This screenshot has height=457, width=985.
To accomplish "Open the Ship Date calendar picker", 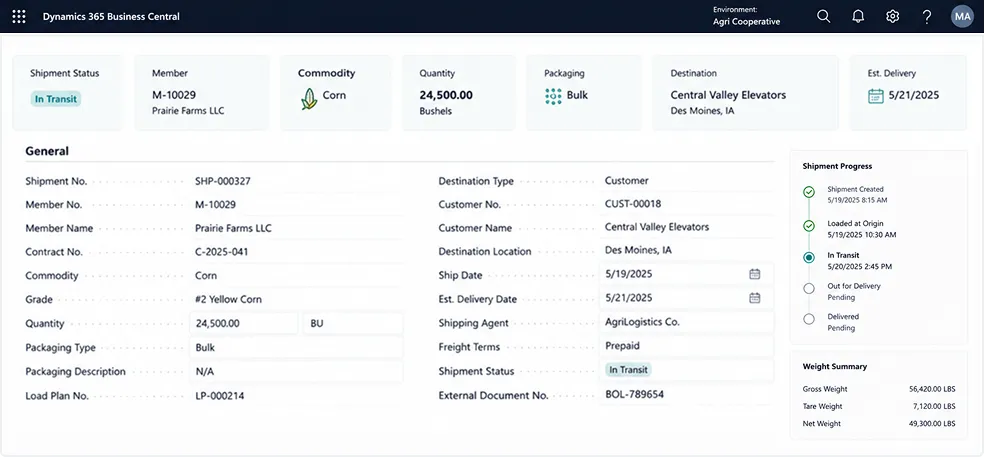I will click(754, 274).
